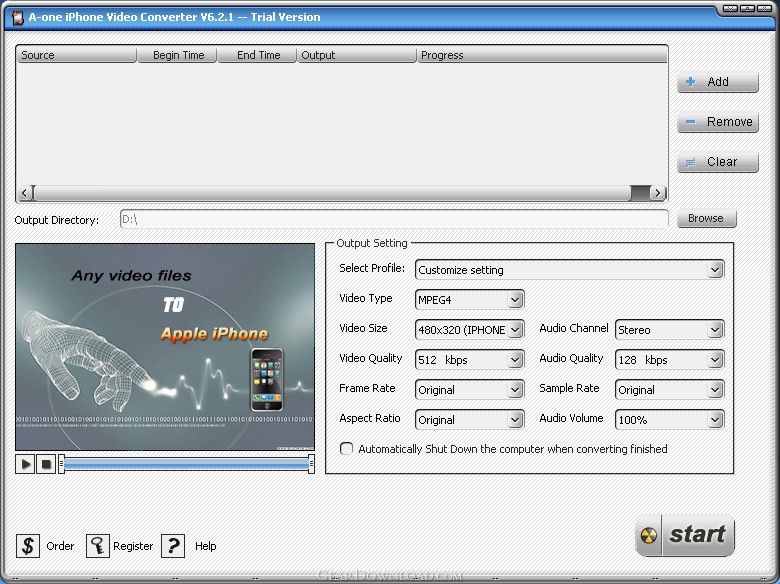Click the Order text label
This screenshot has height=584, width=780.
60,546
